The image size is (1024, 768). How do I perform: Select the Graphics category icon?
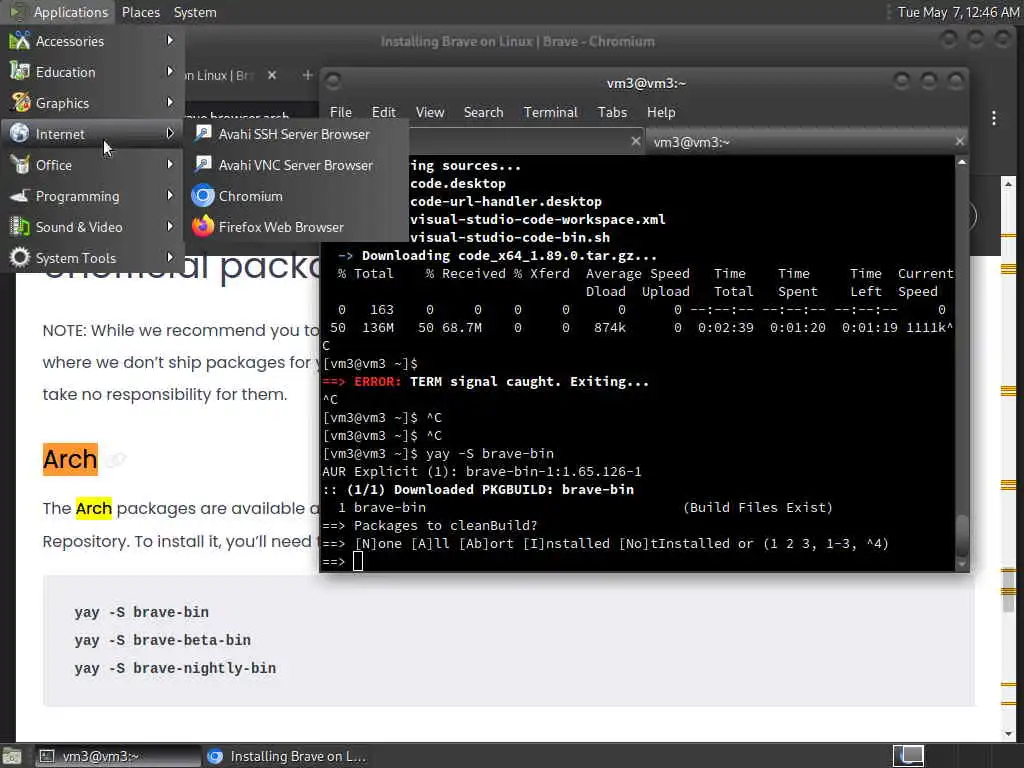[20, 103]
